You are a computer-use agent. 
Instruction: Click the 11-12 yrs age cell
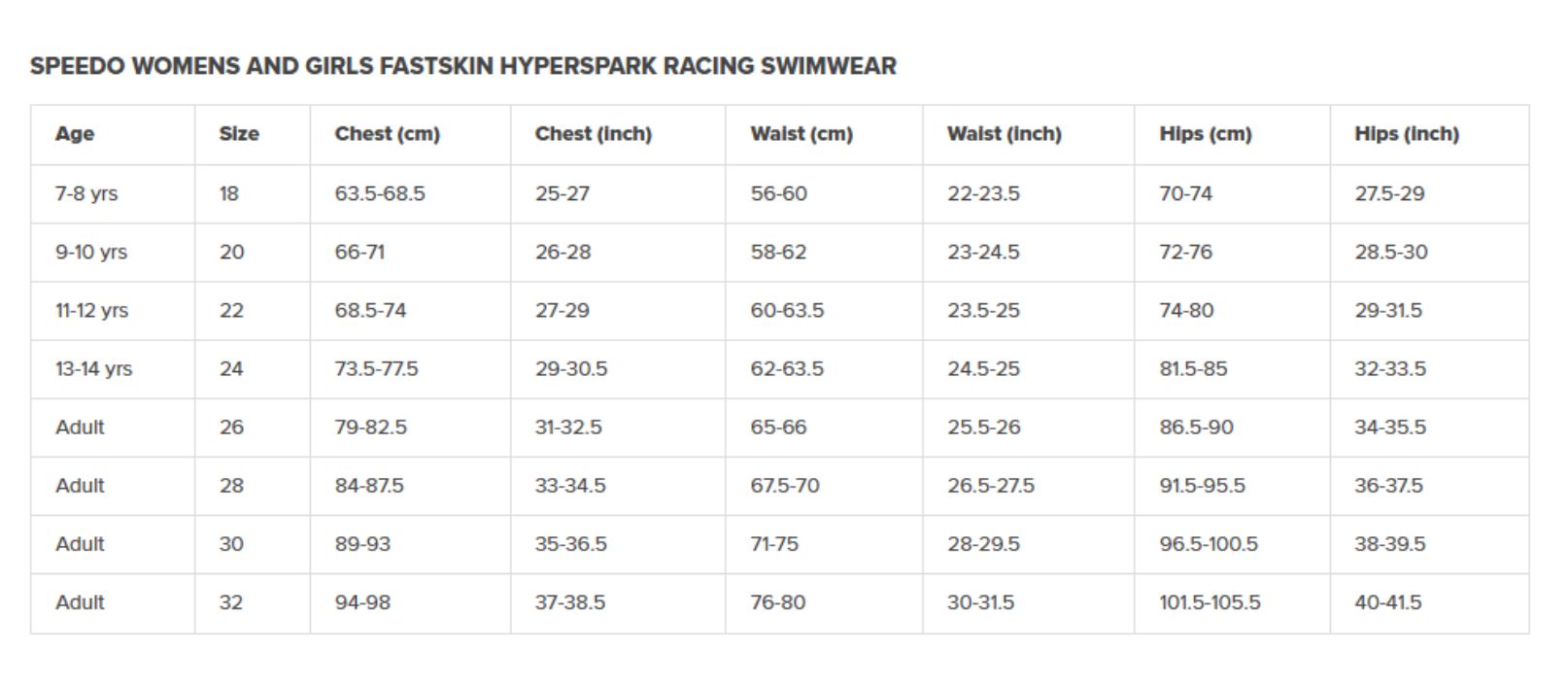click(91, 311)
